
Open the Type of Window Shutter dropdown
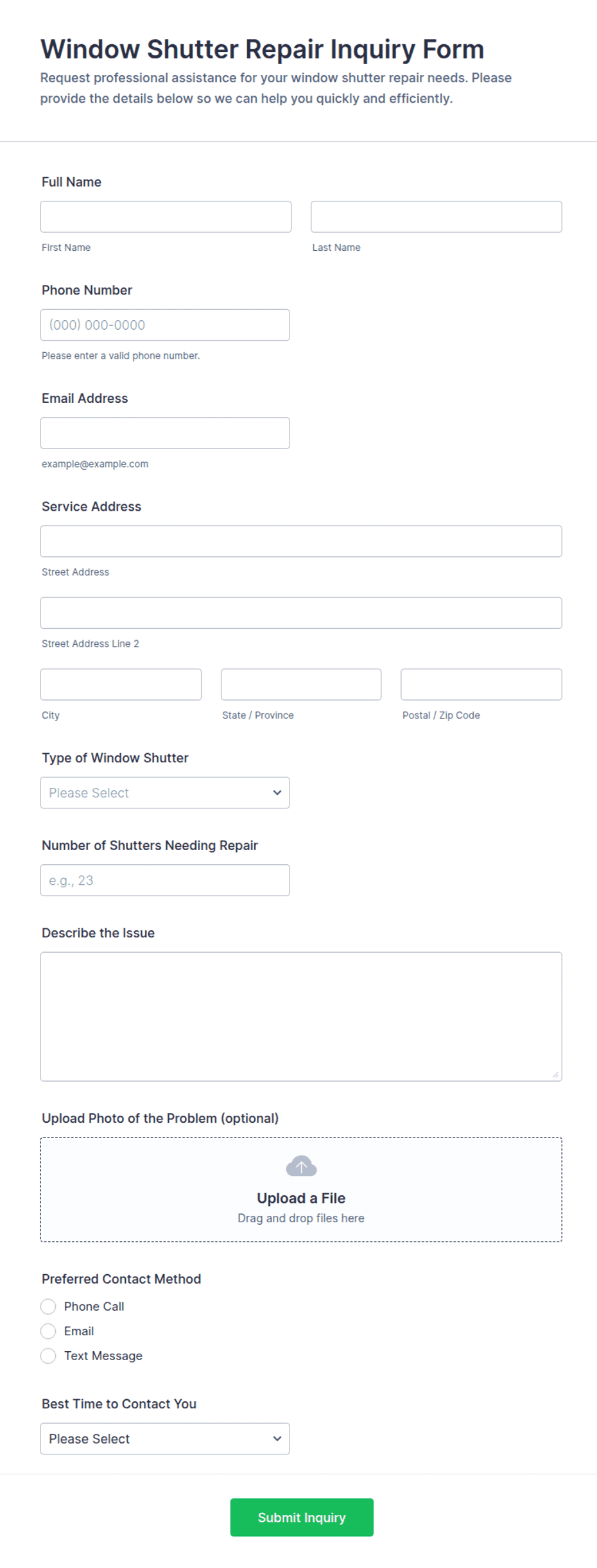(165, 793)
